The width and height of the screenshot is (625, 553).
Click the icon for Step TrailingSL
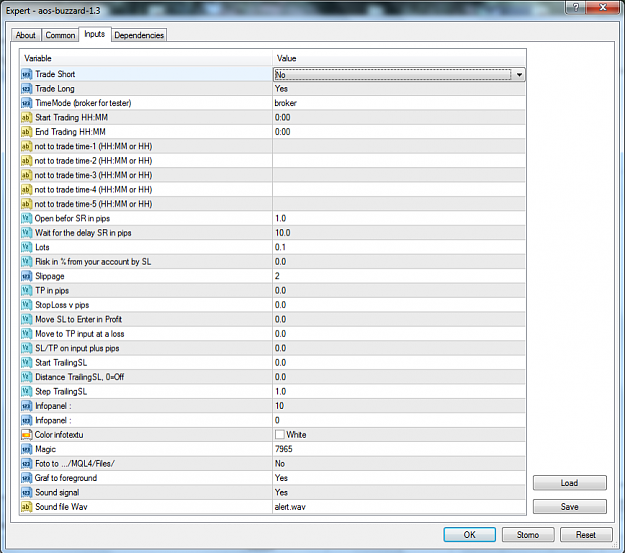26,391
